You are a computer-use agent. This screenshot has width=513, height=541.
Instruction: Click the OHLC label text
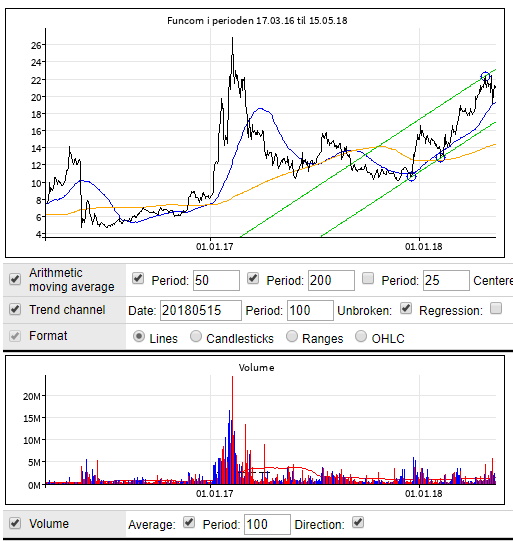coord(388,339)
